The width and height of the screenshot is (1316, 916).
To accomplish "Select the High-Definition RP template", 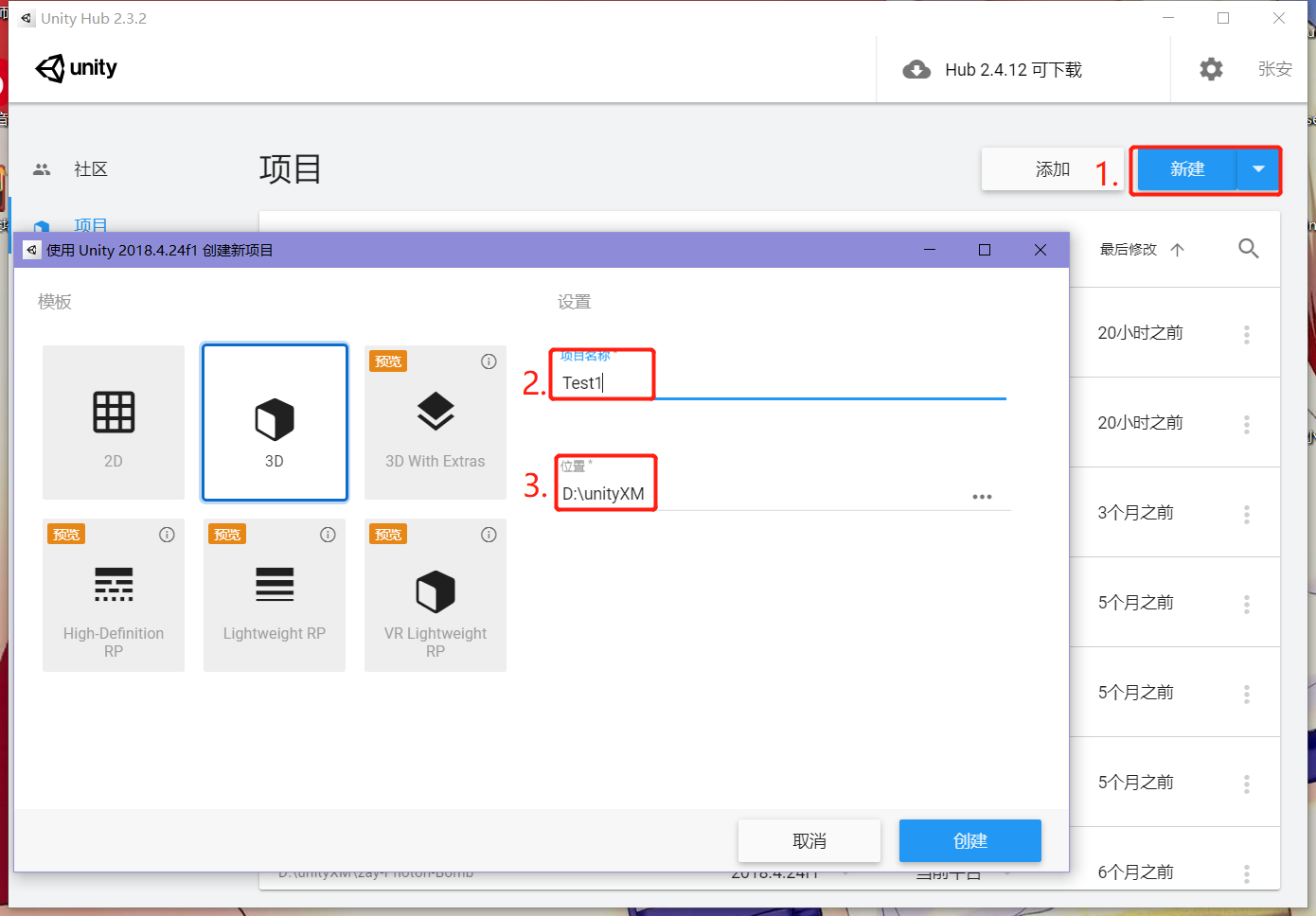I will point(114,594).
